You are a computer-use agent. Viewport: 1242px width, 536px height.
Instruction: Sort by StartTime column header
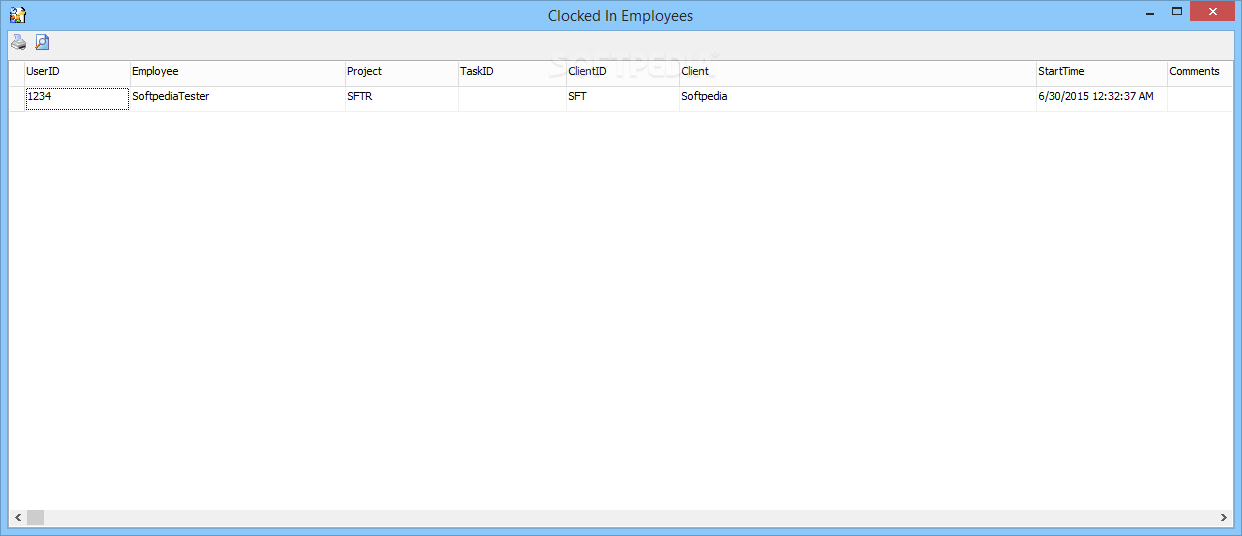click(x=1101, y=72)
